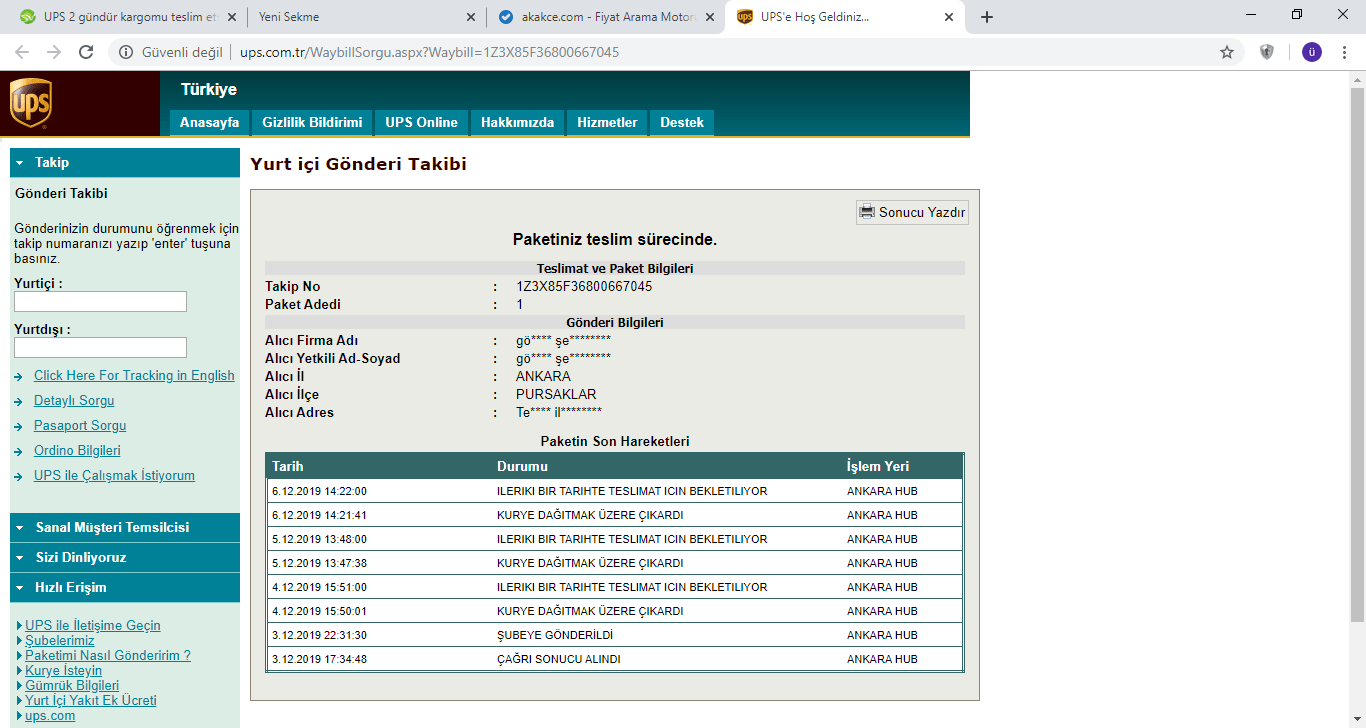The height and width of the screenshot is (728, 1366).
Task: Open the shield extension icon
Action: click(1267, 52)
